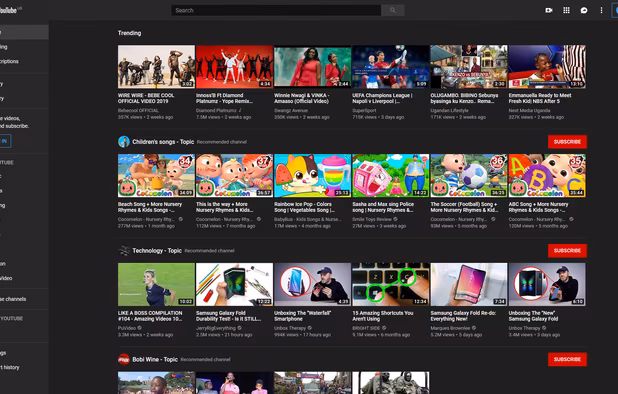The image size is (618, 394).
Task: Open the soldiers thumbnail in Bobi Wine row
Action: tap(391, 383)
